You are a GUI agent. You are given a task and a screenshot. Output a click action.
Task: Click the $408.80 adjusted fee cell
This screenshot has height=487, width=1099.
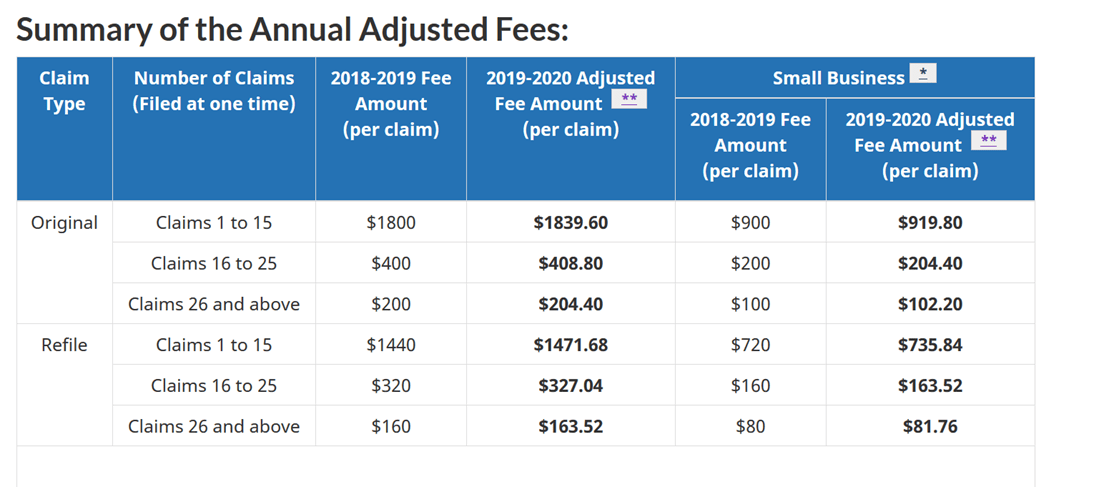570,264
